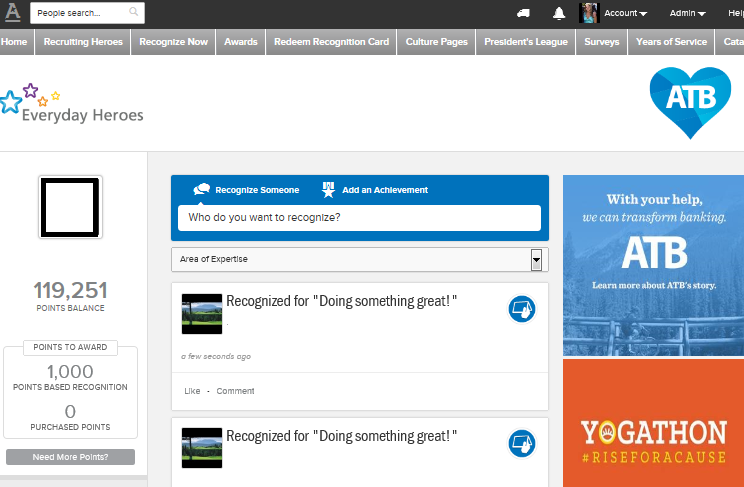The width and height of the screenshot is (744, 487).
Task: Click recognition badge icon on second post
Action: tap(522, 442)
